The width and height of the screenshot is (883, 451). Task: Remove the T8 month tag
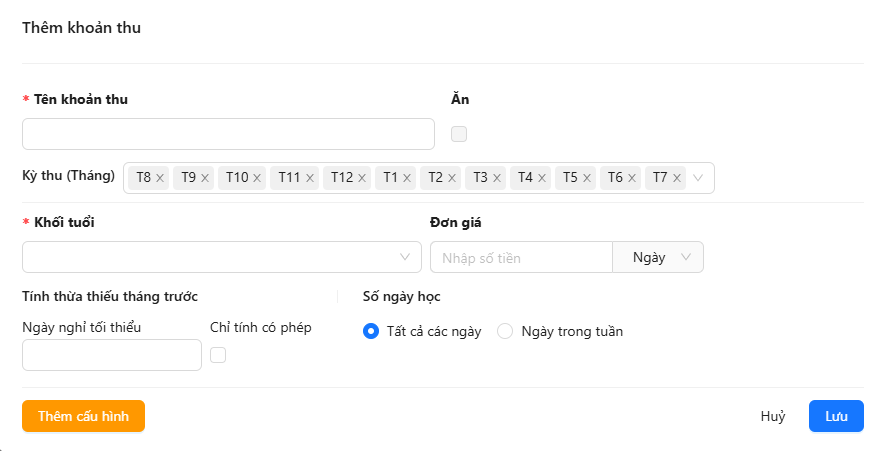(160, 178)
